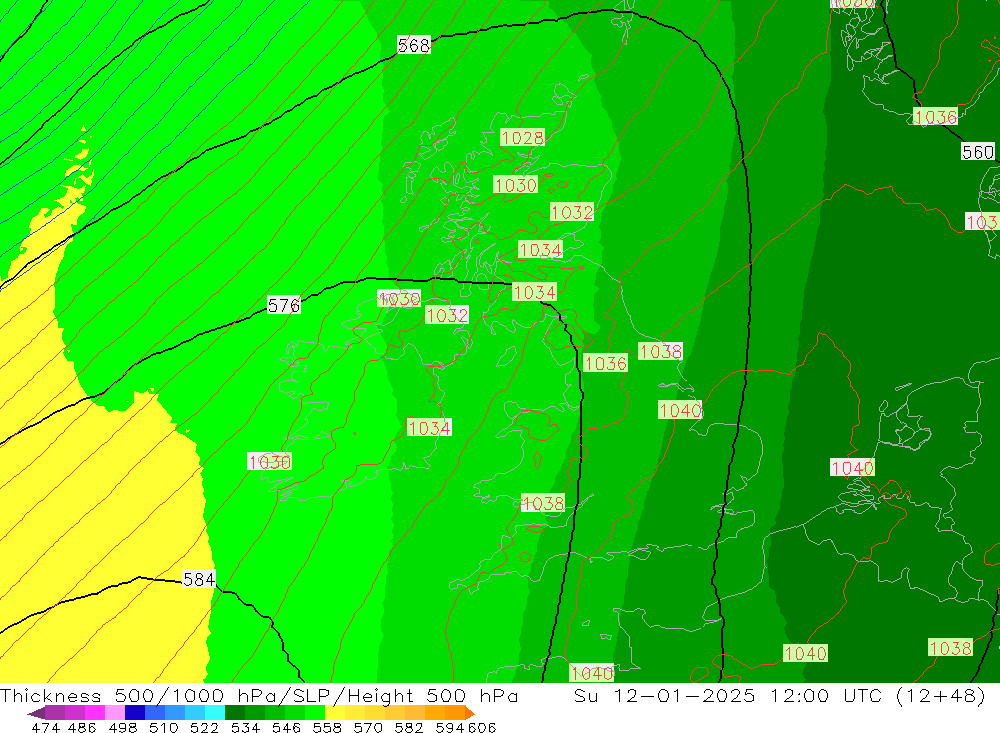Image resolution: width=1000 pixels, height=733 pixels.
Task: Select the 584 height contour label
Action: click(x=199, y=579)
